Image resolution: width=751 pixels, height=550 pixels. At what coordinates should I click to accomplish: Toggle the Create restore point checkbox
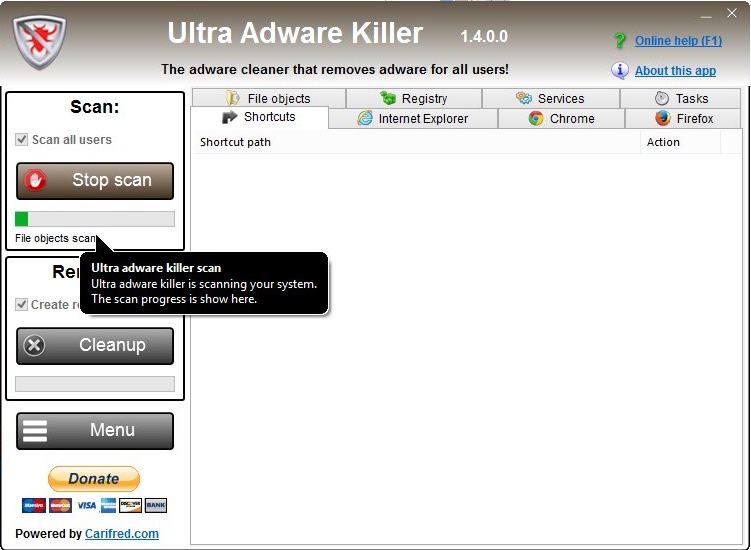click(22, 304)
